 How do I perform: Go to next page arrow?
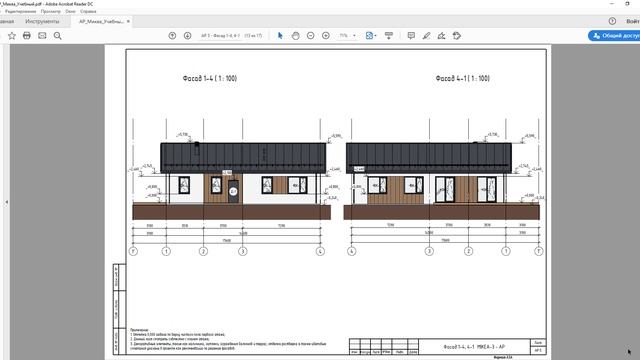pyautogui.click(x=187, y=36)
